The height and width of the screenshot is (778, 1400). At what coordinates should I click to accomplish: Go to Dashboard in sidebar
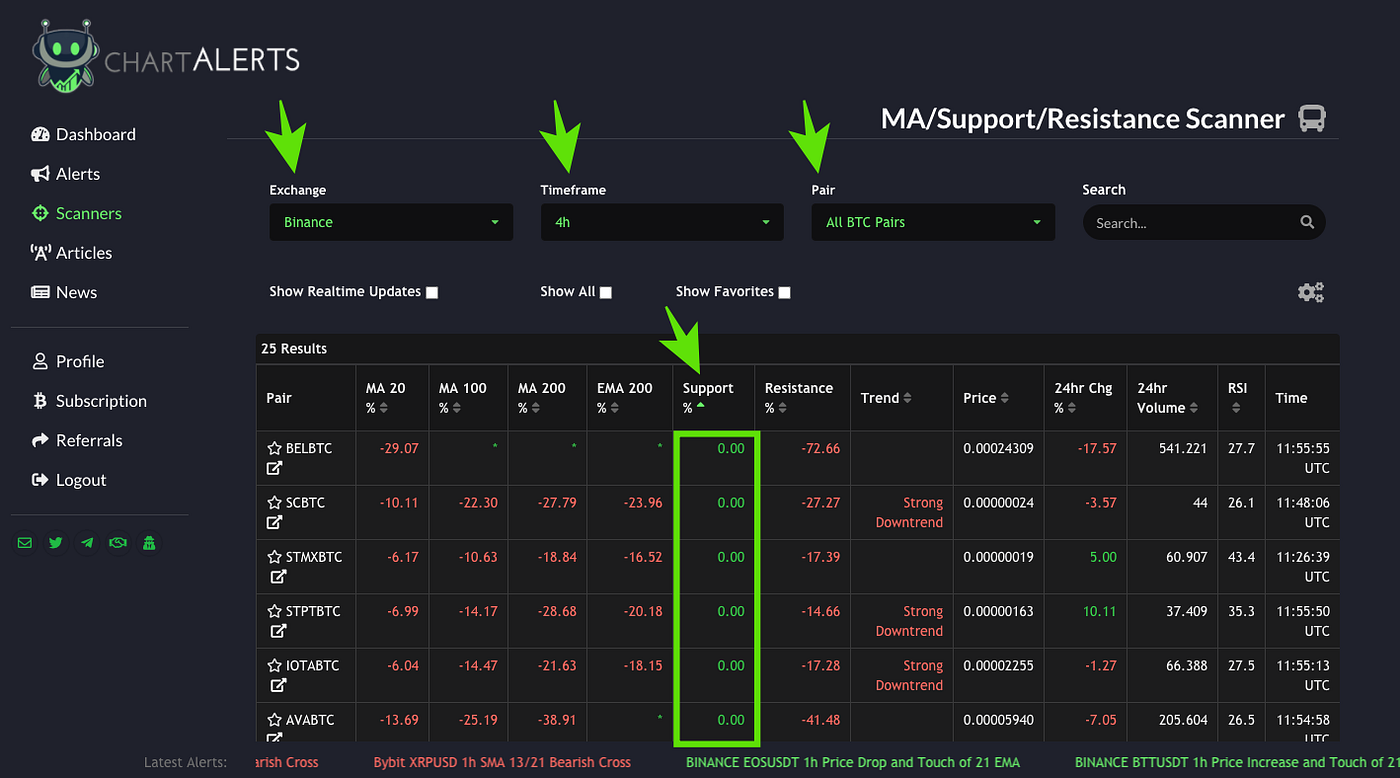click(x=83, y=134)
